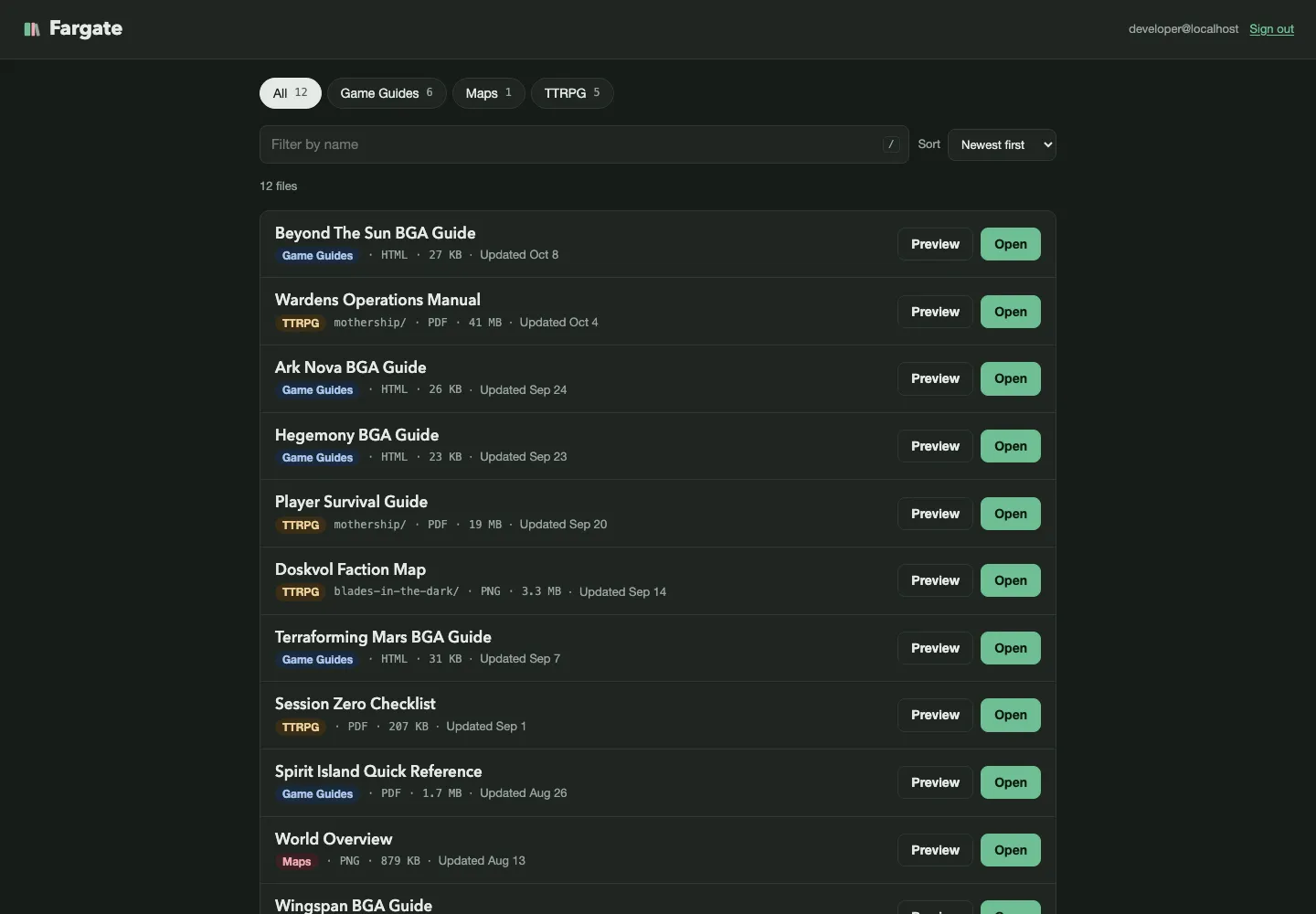Click the Ark Nova BGA Guide title

pyautogui.click(x=350, y=367)
